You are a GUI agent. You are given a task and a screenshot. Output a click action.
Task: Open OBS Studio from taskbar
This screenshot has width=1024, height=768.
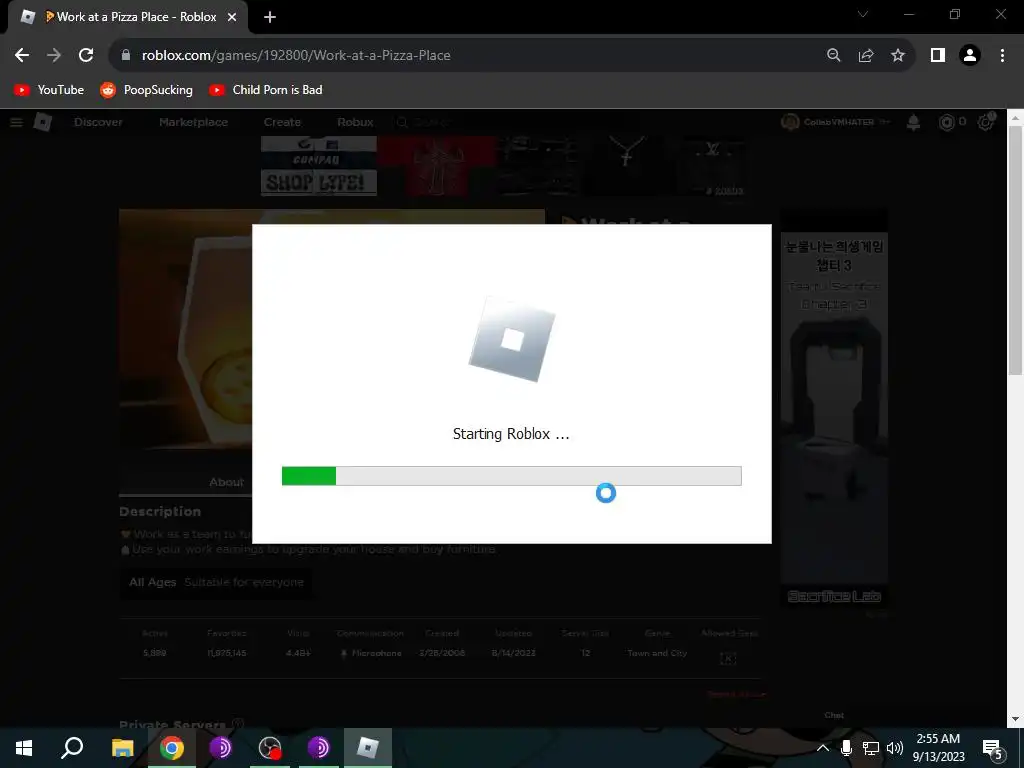tap(270, 748)
